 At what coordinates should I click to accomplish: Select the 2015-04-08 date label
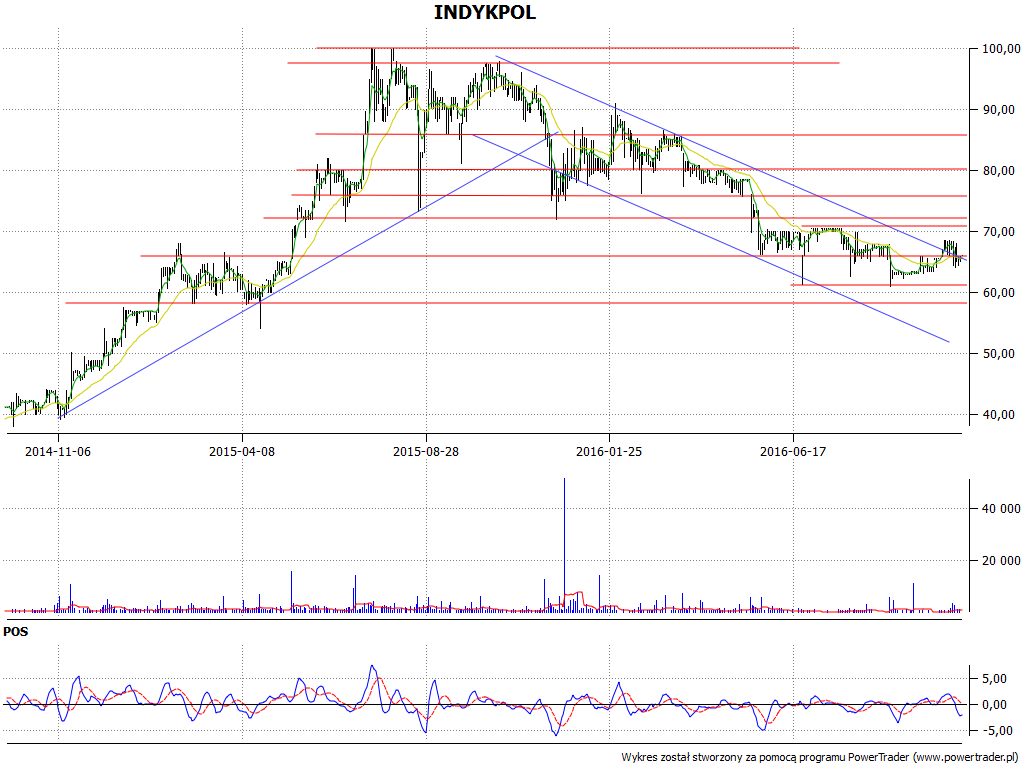(x=242, y=451)
